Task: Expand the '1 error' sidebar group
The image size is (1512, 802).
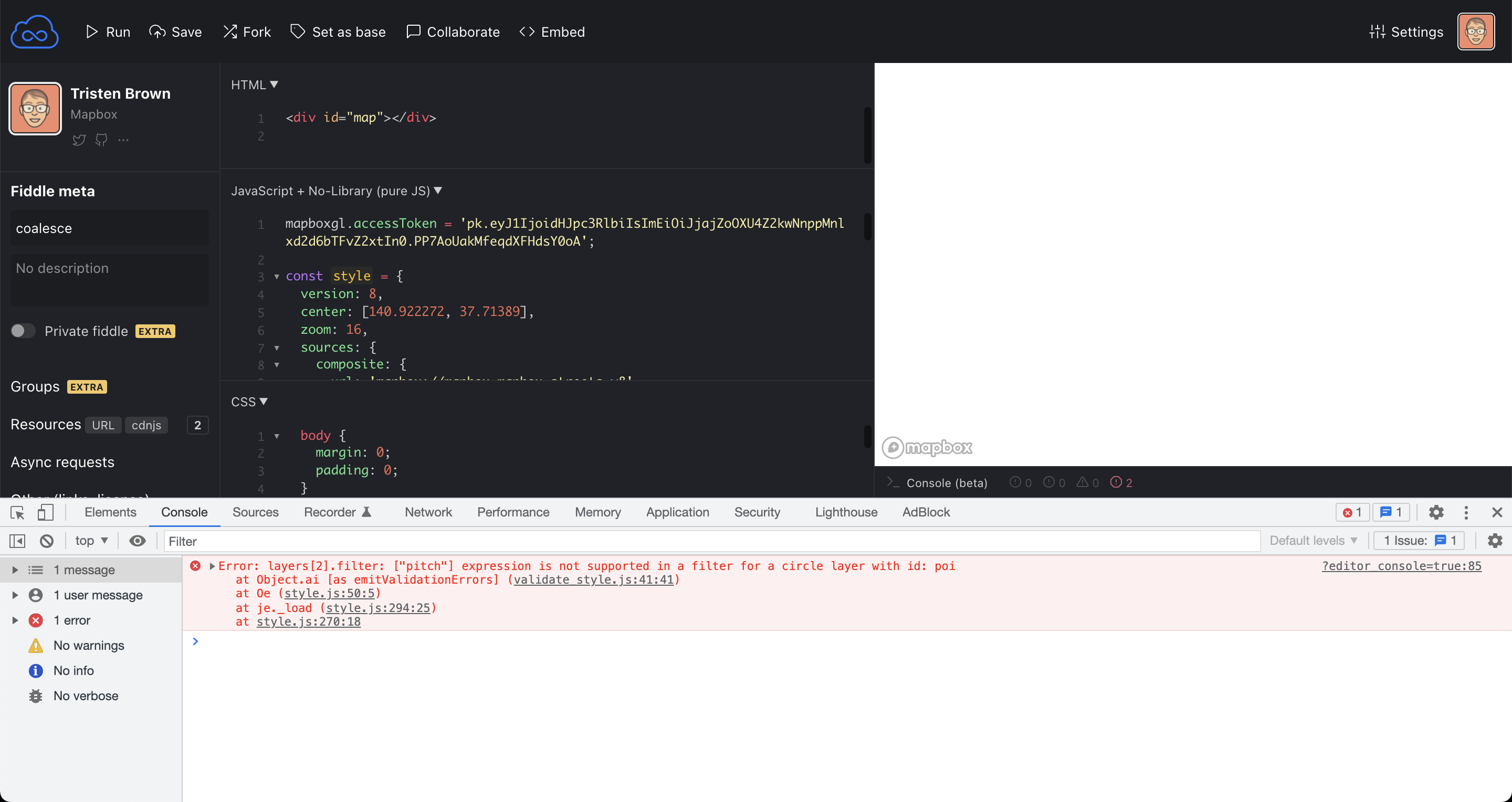Action: [15, 620]
